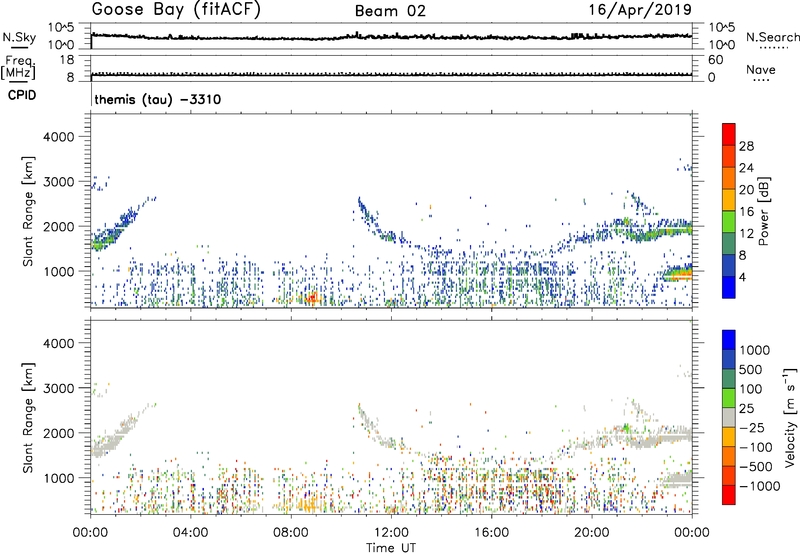
Task: Click the '500' tick on Velocity color bar
Action: [751, 369]
